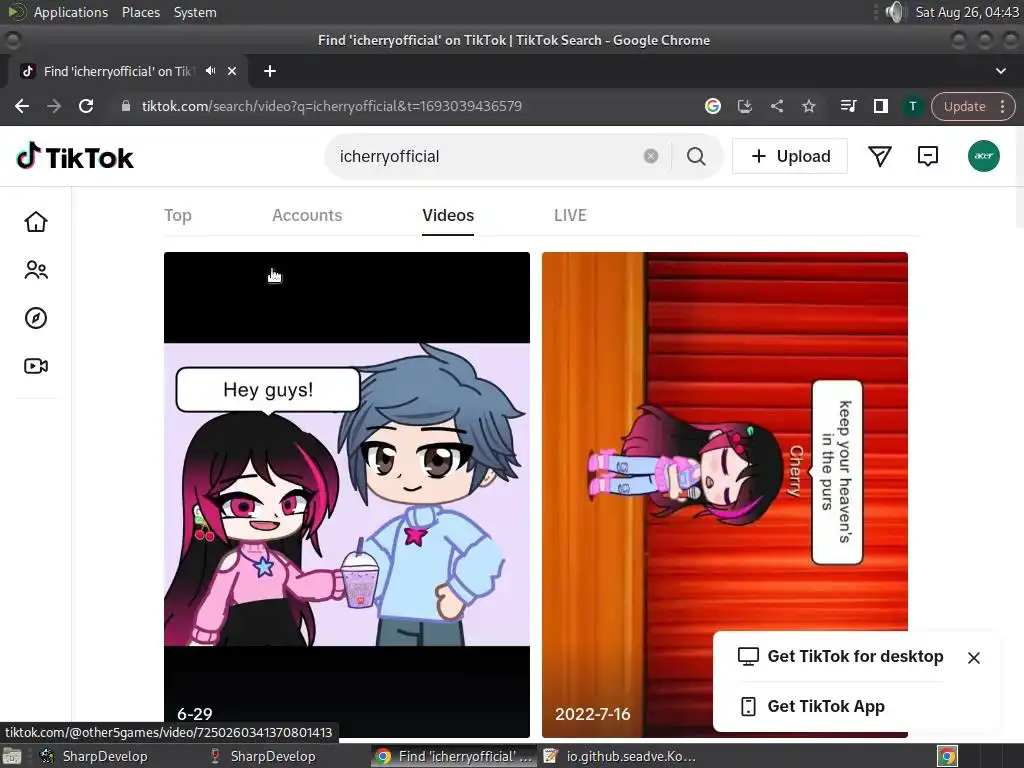Dismiss the Get TikTok popup
Image resolution: width=1024 pixels, height=768 pixels.
pos(973,658)
